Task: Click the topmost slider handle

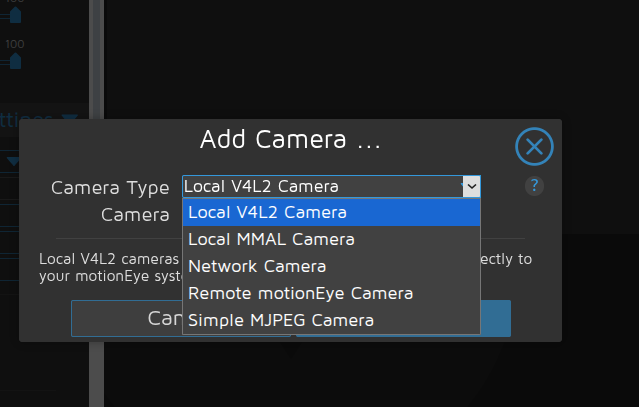Action: (15, 14)
